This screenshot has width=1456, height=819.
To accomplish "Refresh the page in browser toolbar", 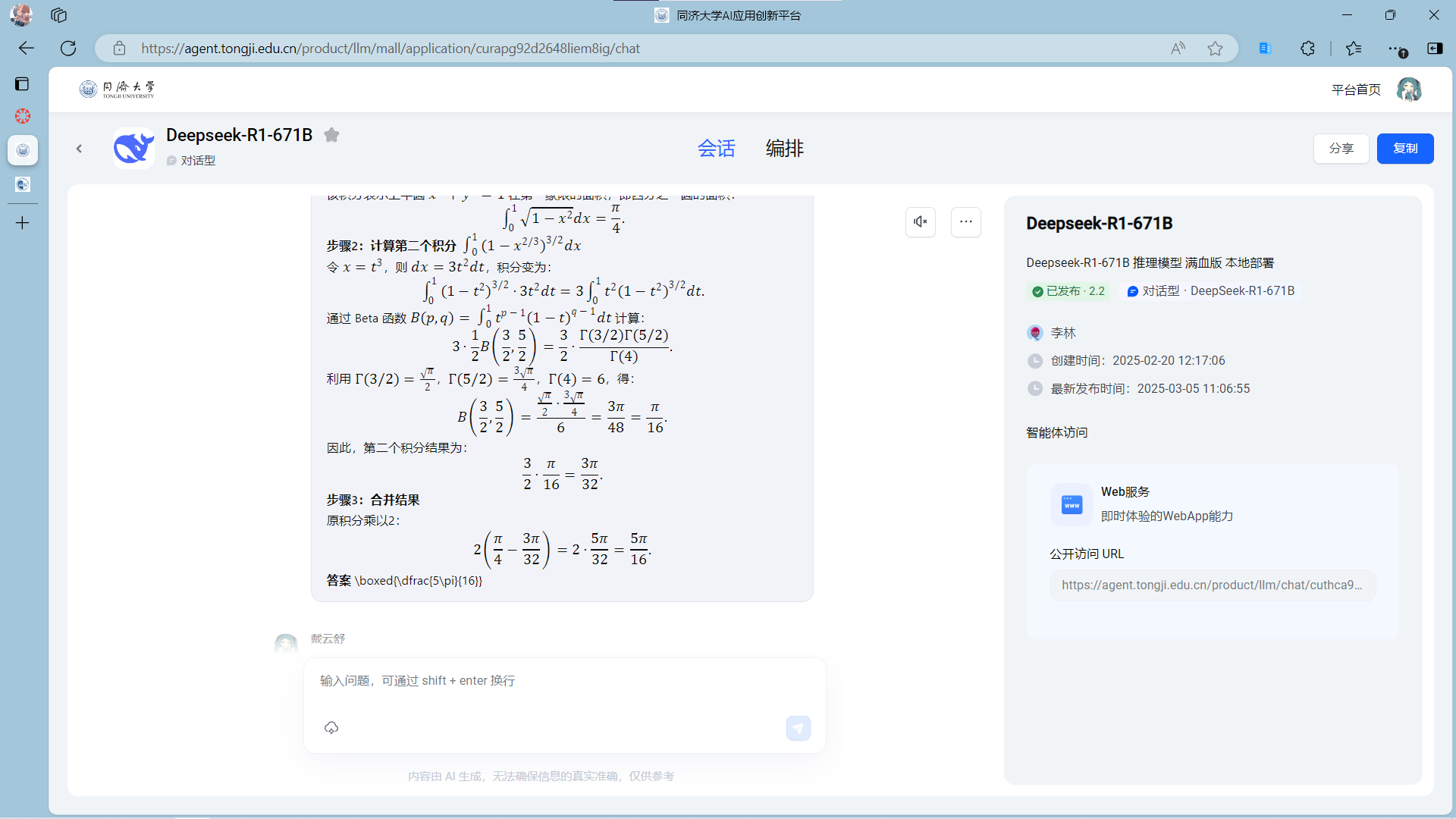I will coord(68,49).
